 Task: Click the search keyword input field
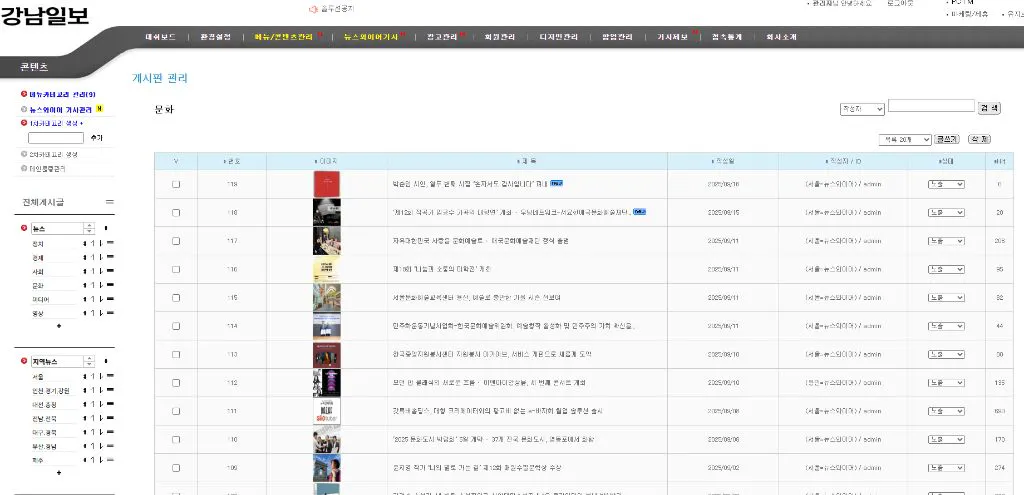click(931, 106)
